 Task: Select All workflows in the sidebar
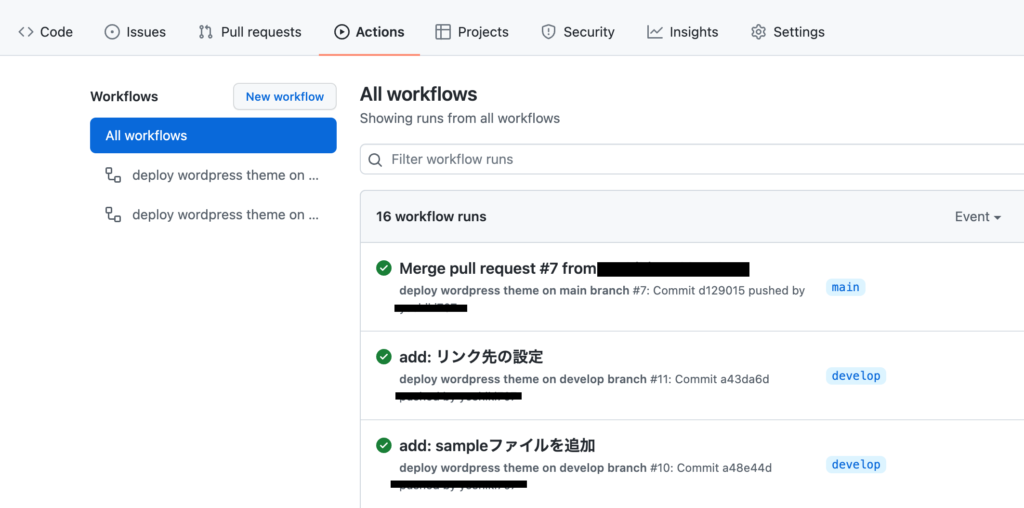[x=213, y=136]
